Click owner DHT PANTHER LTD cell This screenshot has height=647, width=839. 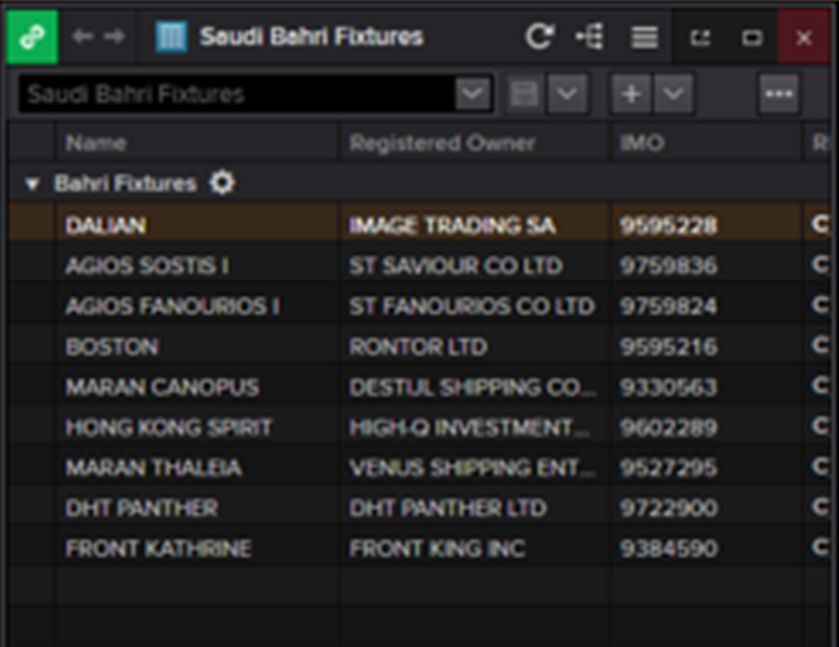448,508
